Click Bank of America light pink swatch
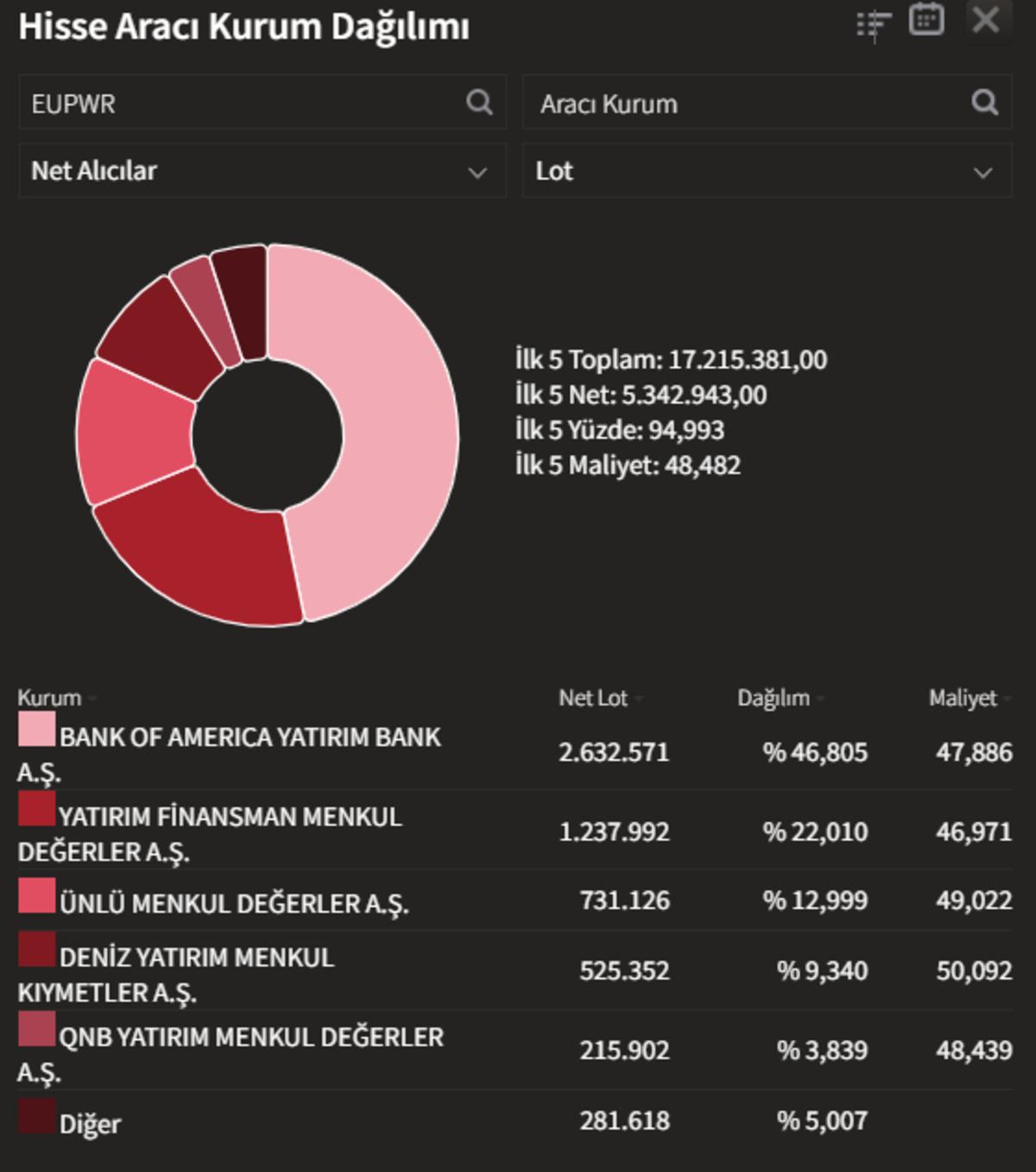Image resolution: width=1036 pixels, height=1172 pixels. [x=36, y=729]
